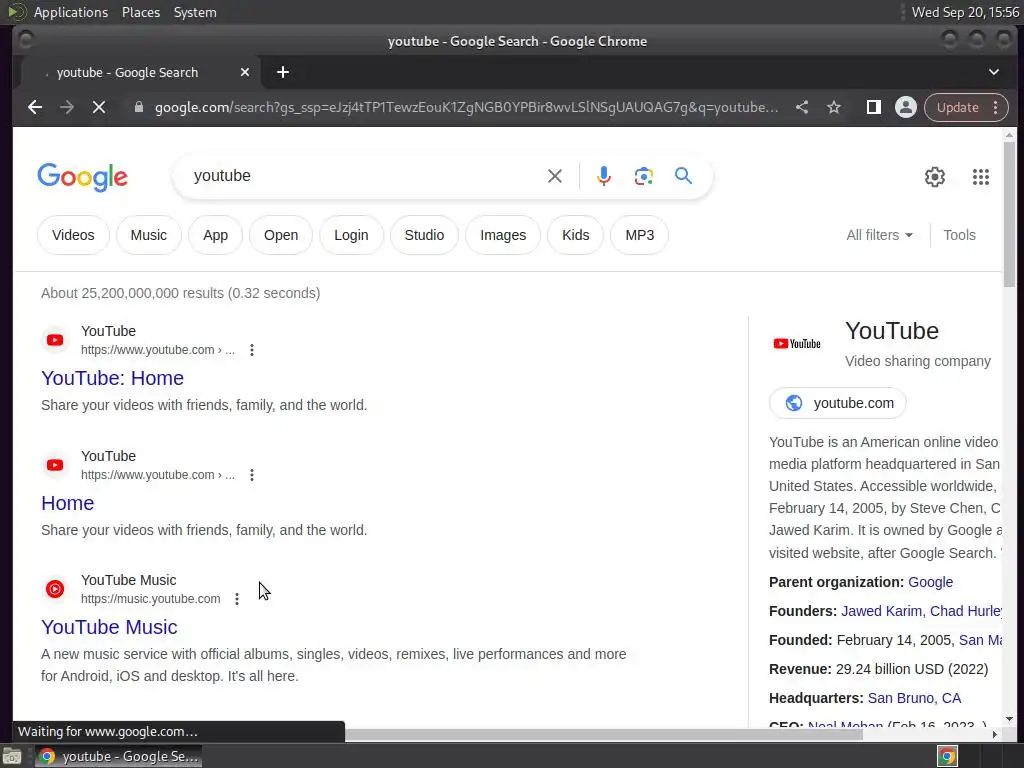Select the Open filter chip
This screenshot has width=1024, height=768.
coord(281,235)
